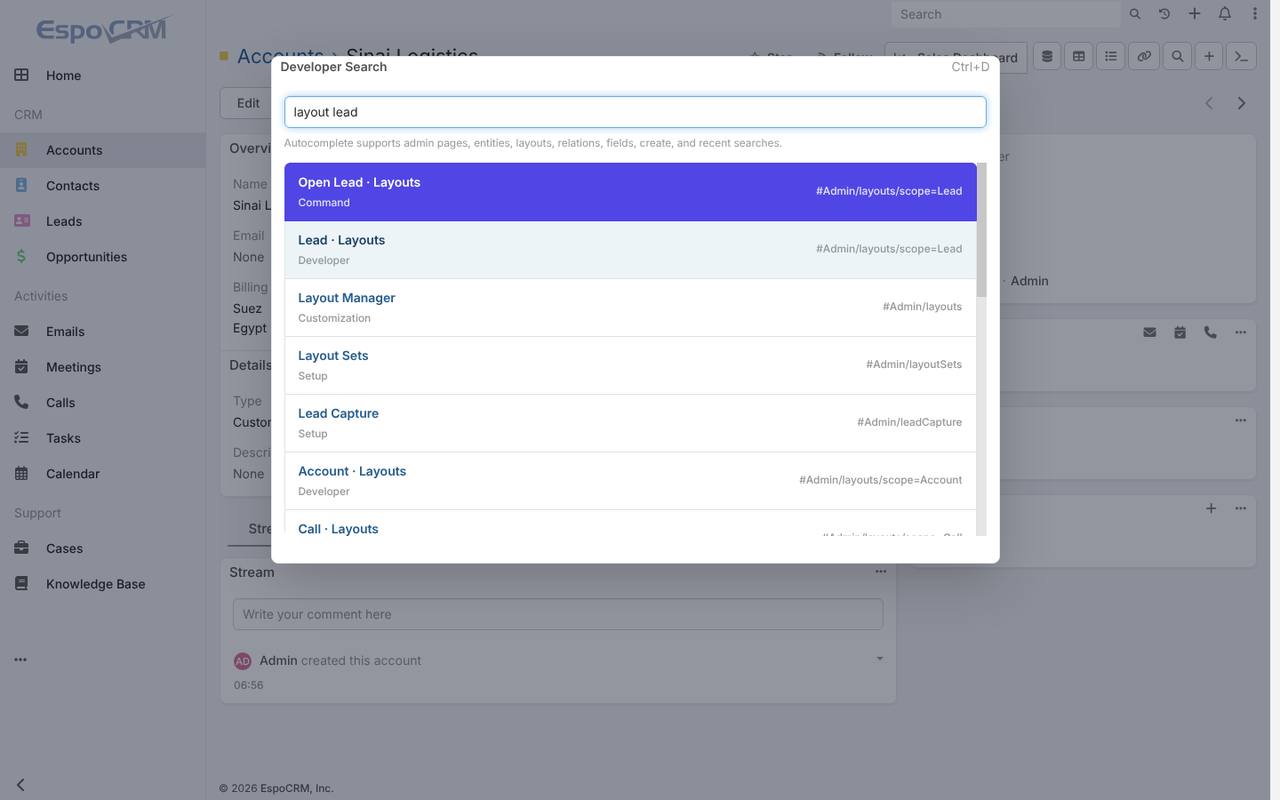Open Home in the sidebar
The image size is (1280, 800).
point(103,75)
